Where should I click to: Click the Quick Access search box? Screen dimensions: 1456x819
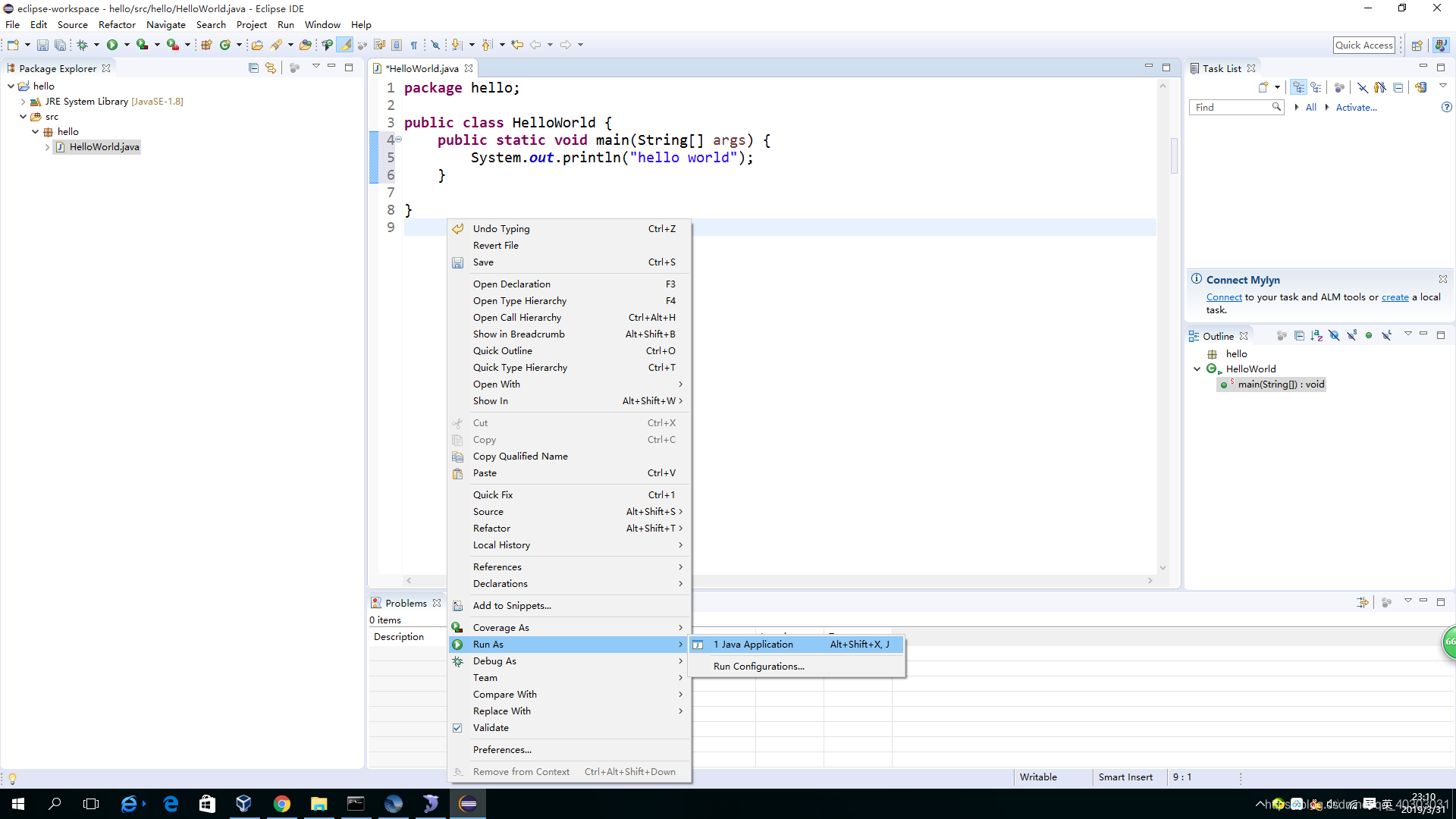pyautogui.click(x=1364, y=45)
